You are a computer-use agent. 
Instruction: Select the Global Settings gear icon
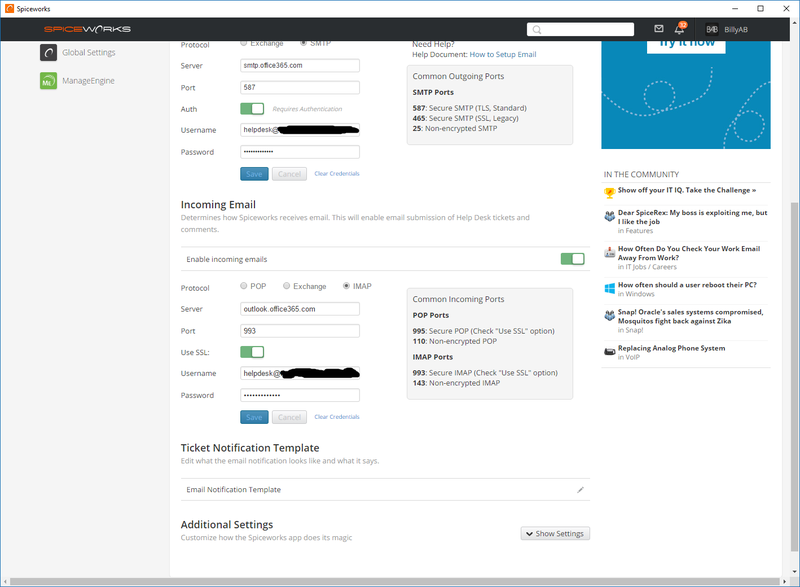pyautogui.click(x=48, y=52)
